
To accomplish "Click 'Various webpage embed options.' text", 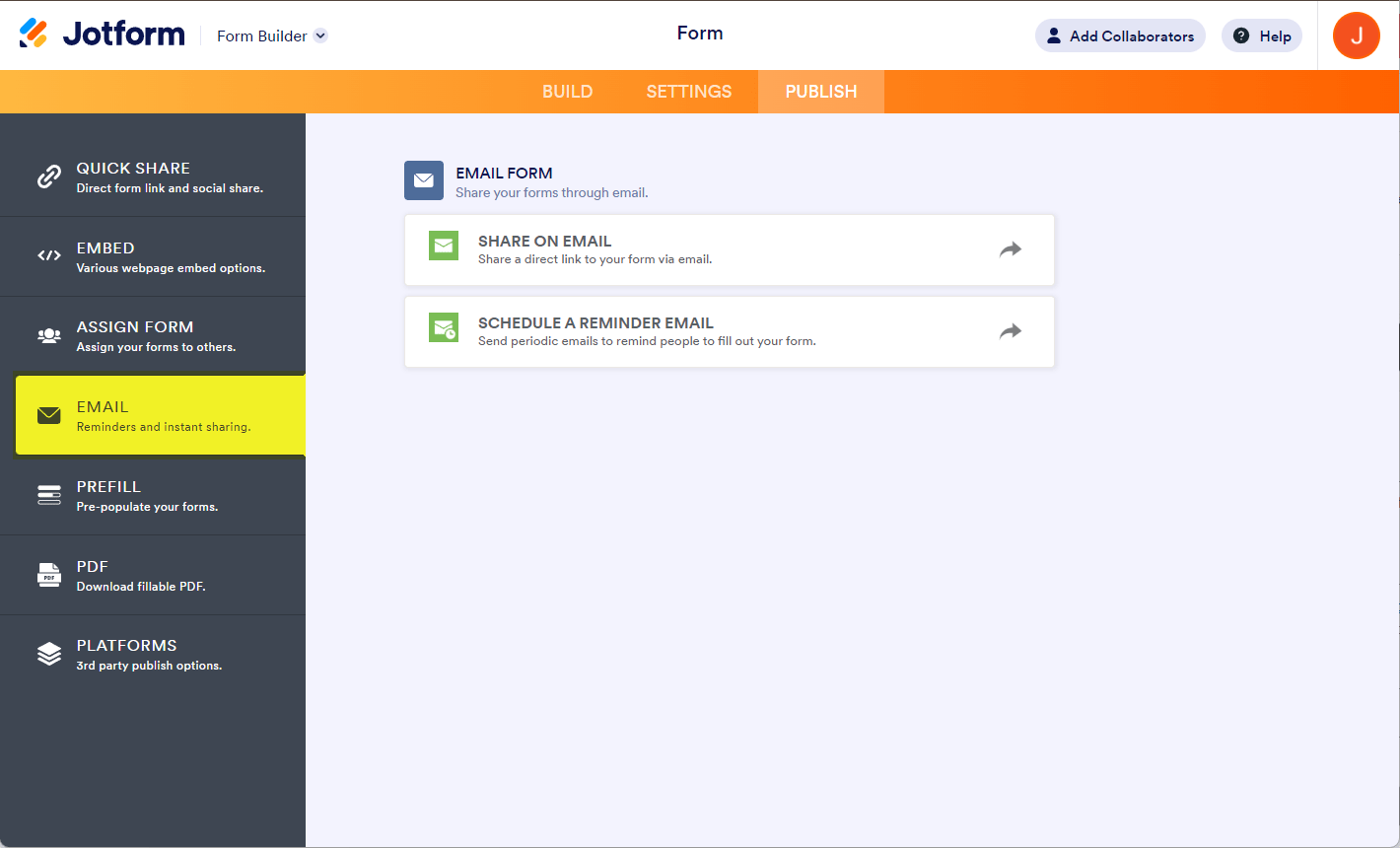I will pos(171,268).
